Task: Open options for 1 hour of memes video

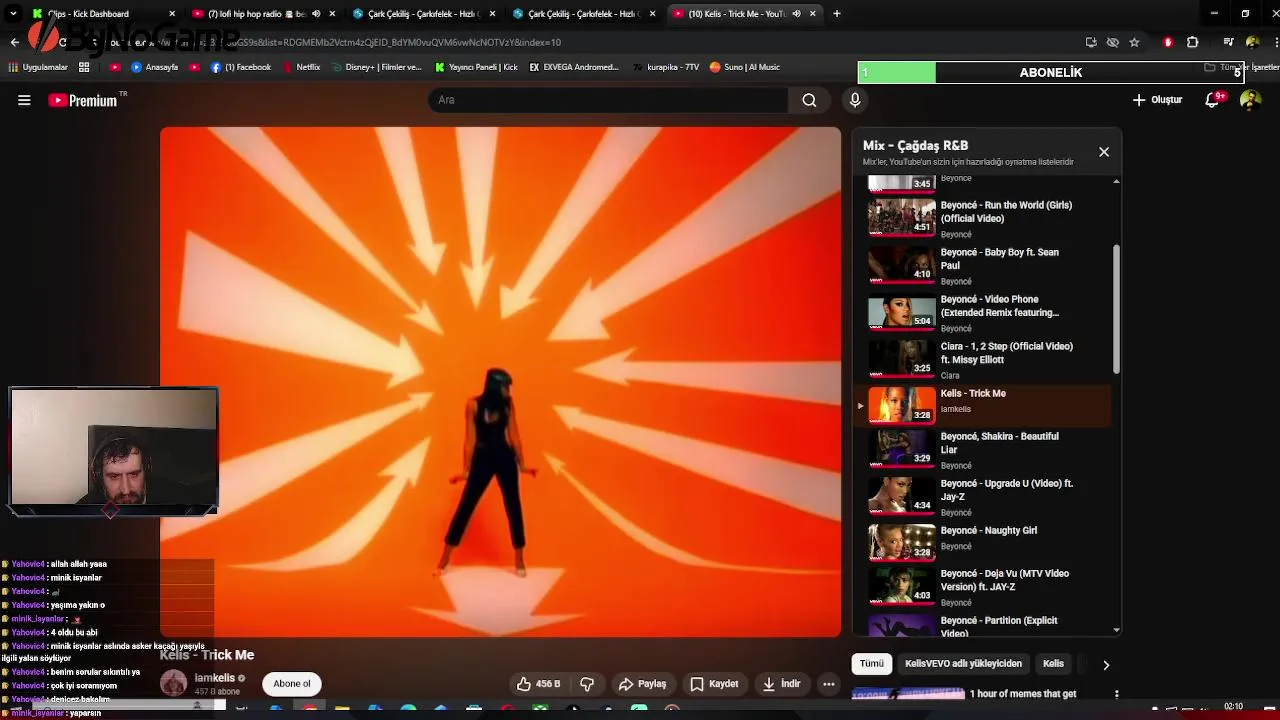Action: click(1117, 694)
